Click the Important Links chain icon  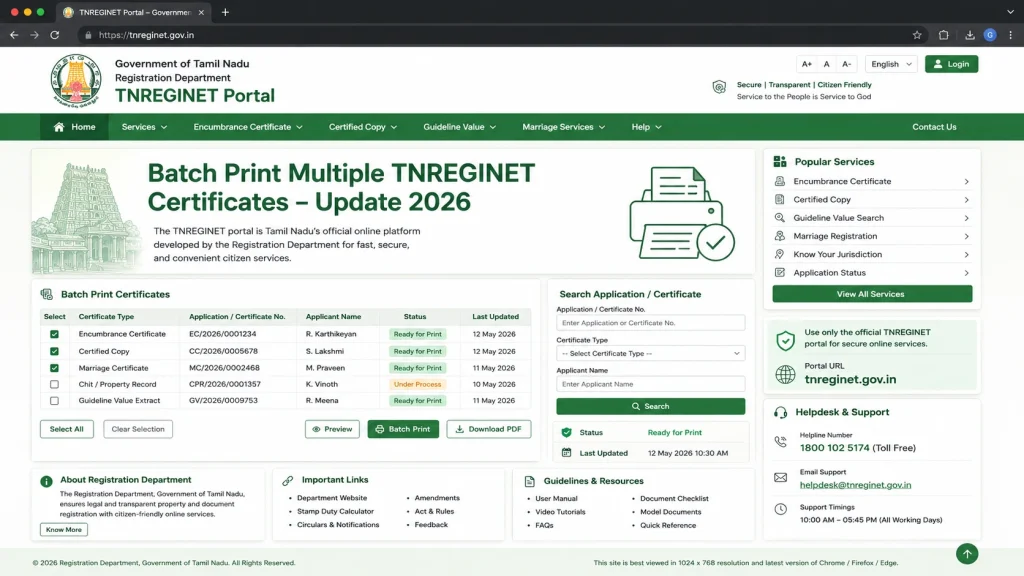point(287,481)
